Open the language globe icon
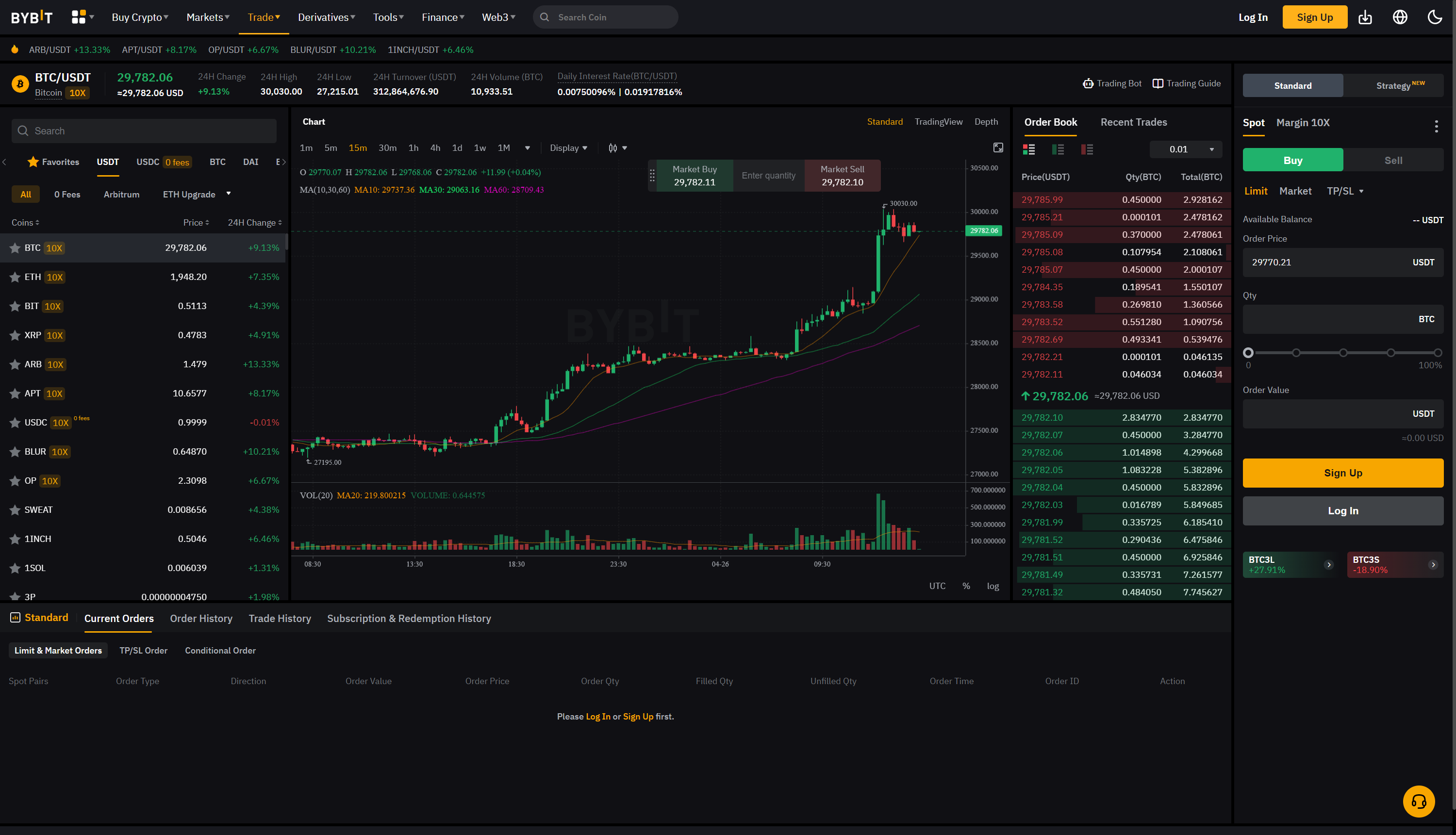This screenshot has height=835, width=1456. (1400, 17)
